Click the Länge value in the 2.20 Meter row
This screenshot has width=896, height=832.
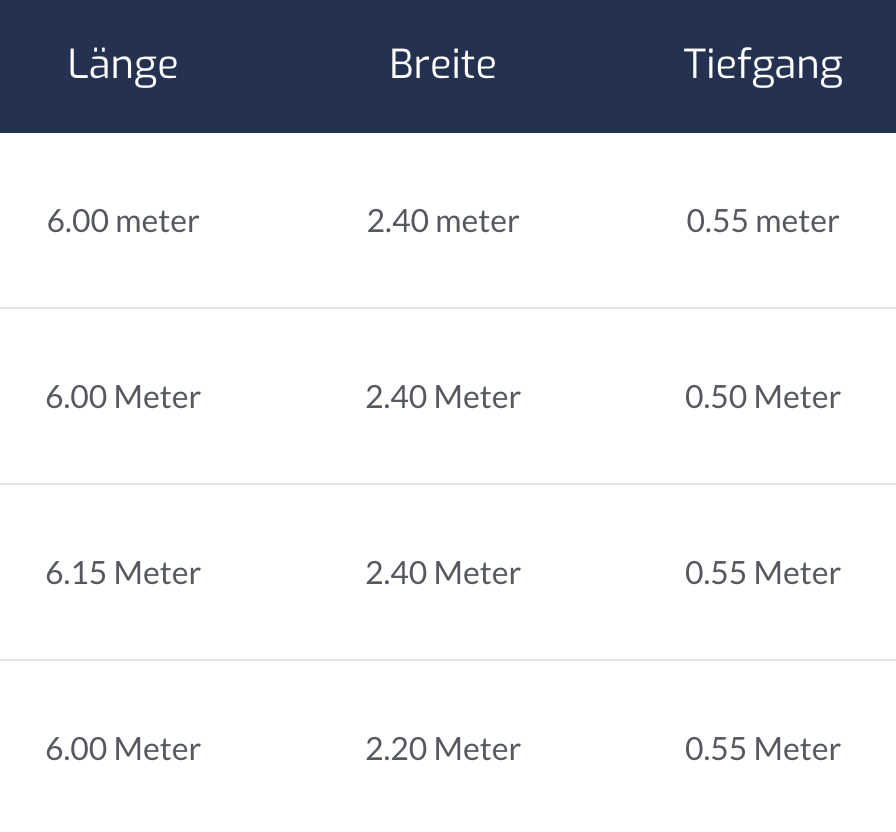pos(123,749)
